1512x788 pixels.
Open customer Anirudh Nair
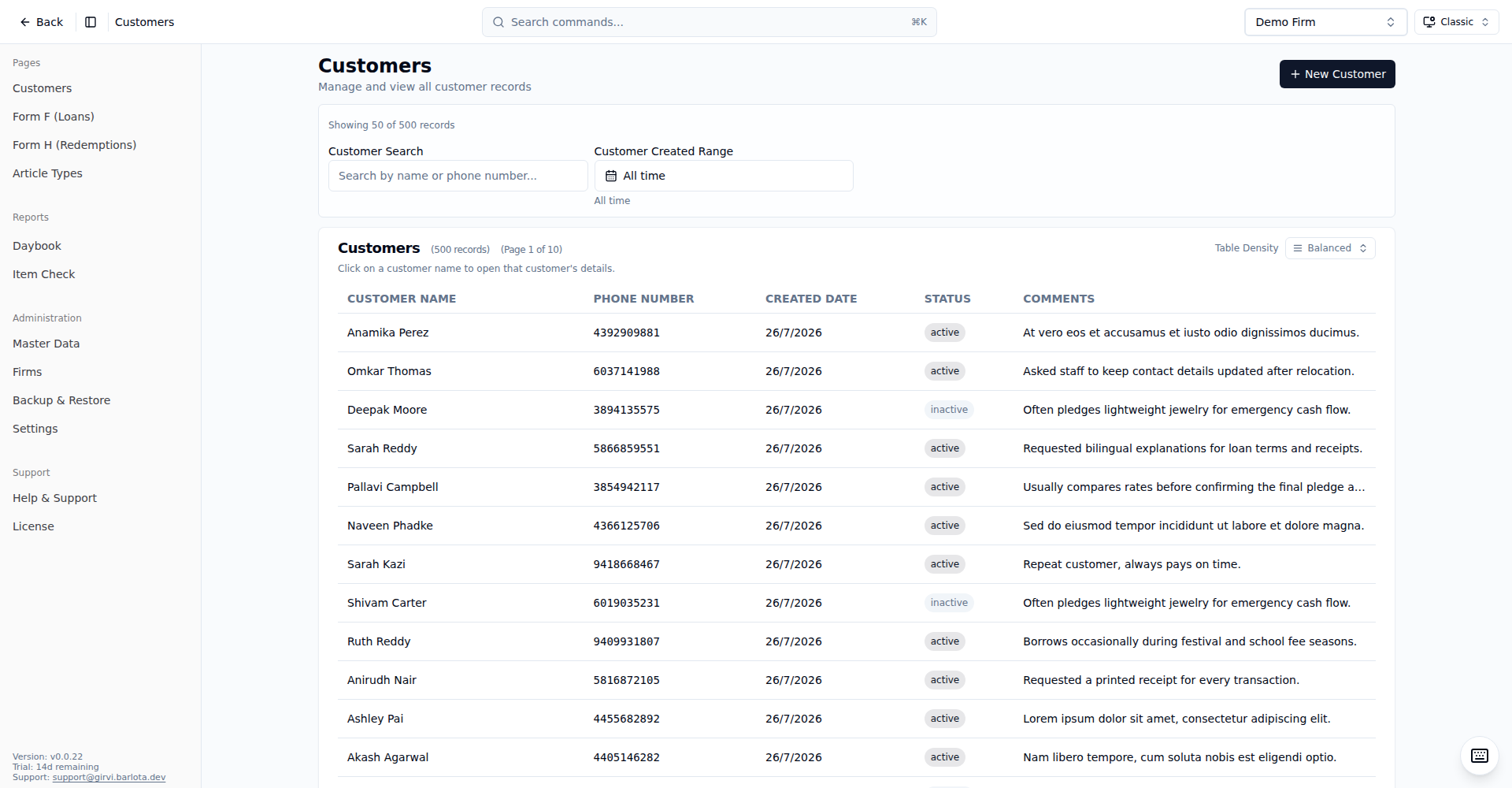click(x=381, y=680)
